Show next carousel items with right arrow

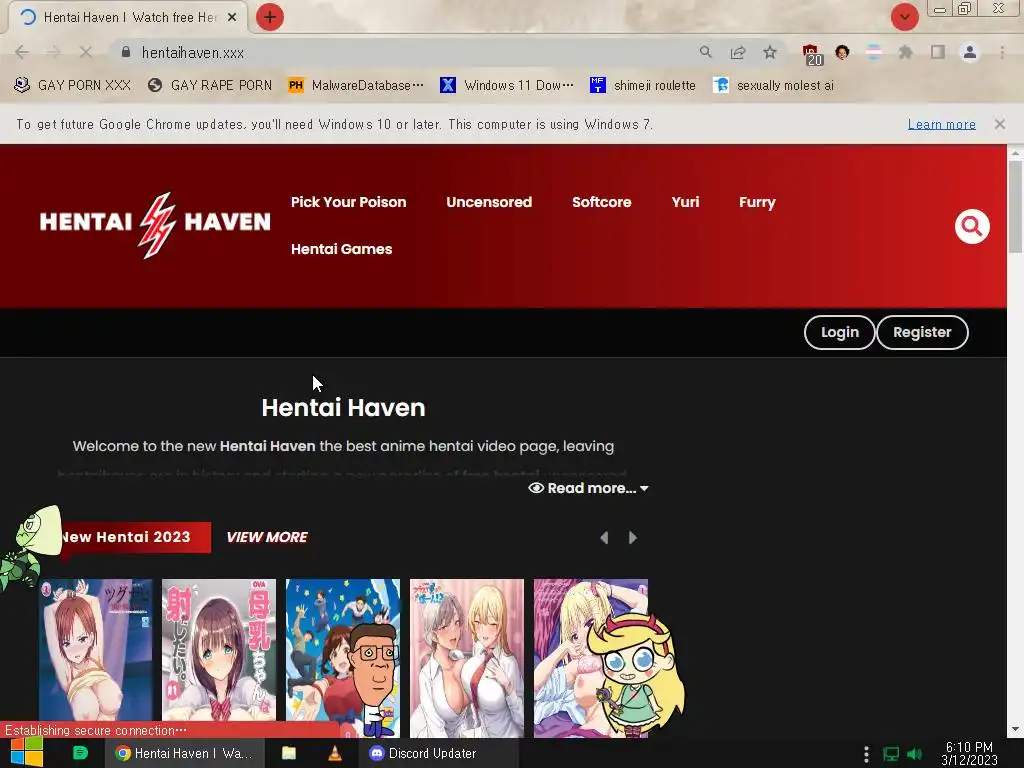point(632,537)
